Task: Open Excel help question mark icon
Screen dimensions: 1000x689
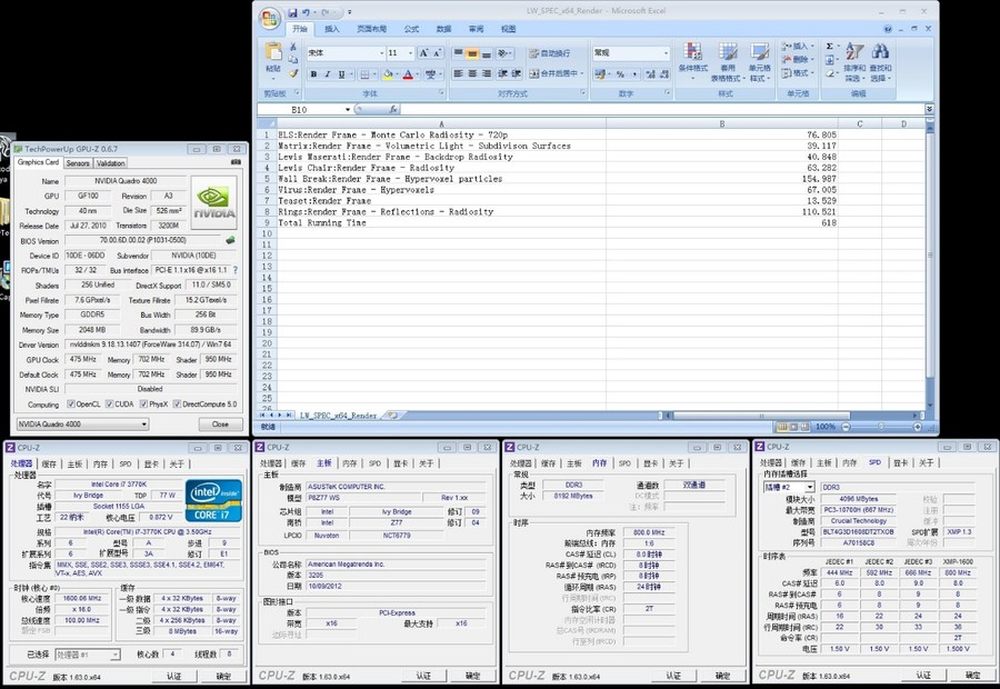Action: 888,29
